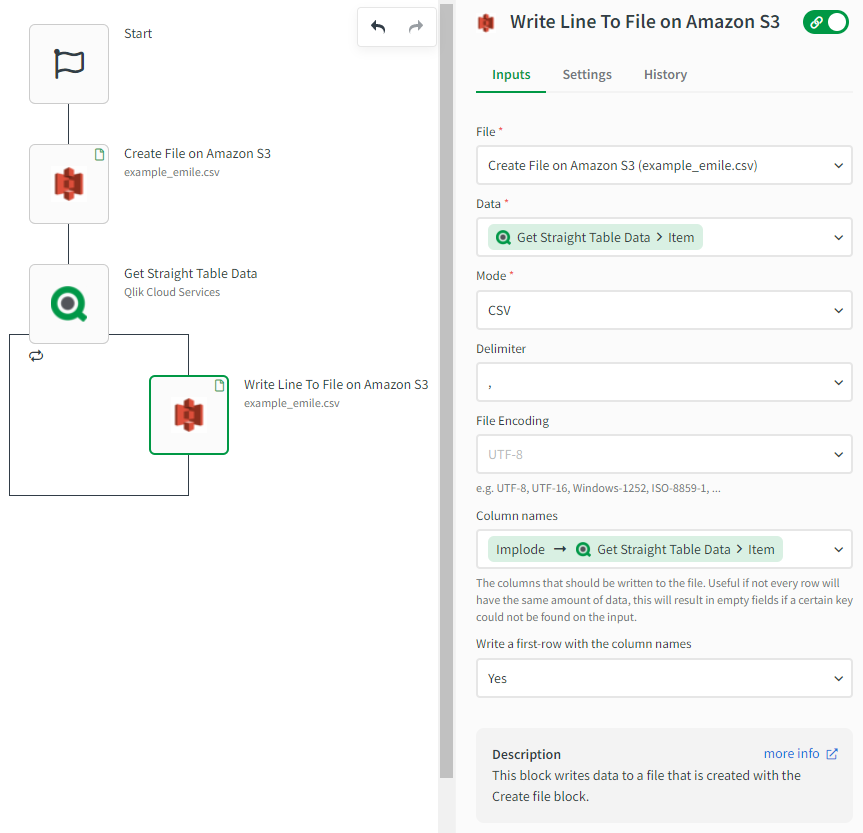The width and height of the screenshot is (863, 833).
Task: Click the Implode tag in Column names
Action: point(521,549)
